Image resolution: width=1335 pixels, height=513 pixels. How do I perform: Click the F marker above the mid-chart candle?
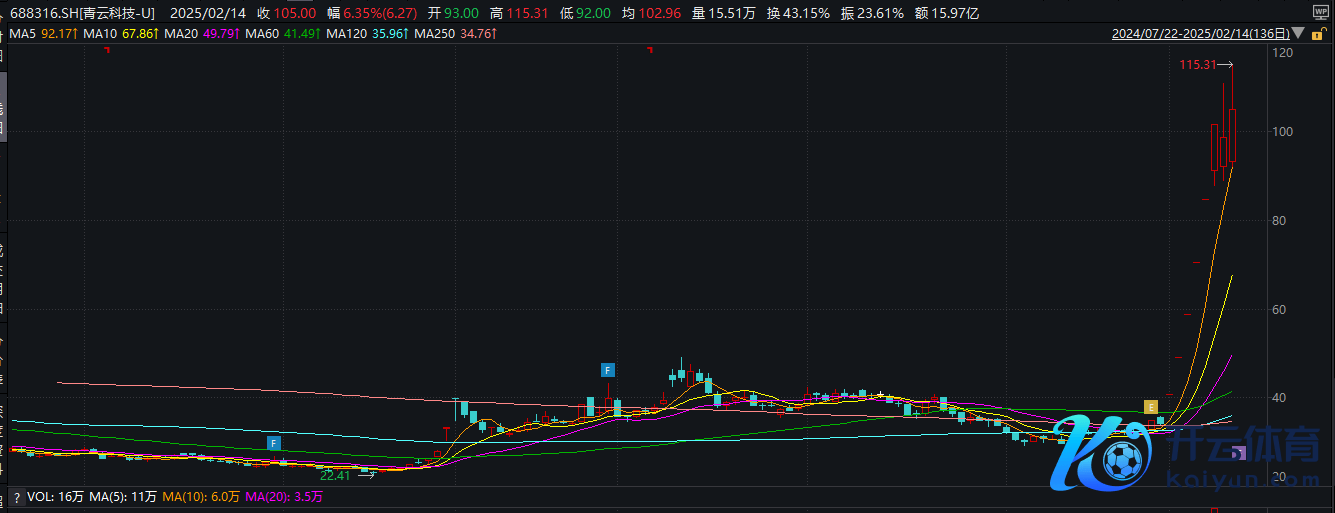pos(607,370)
